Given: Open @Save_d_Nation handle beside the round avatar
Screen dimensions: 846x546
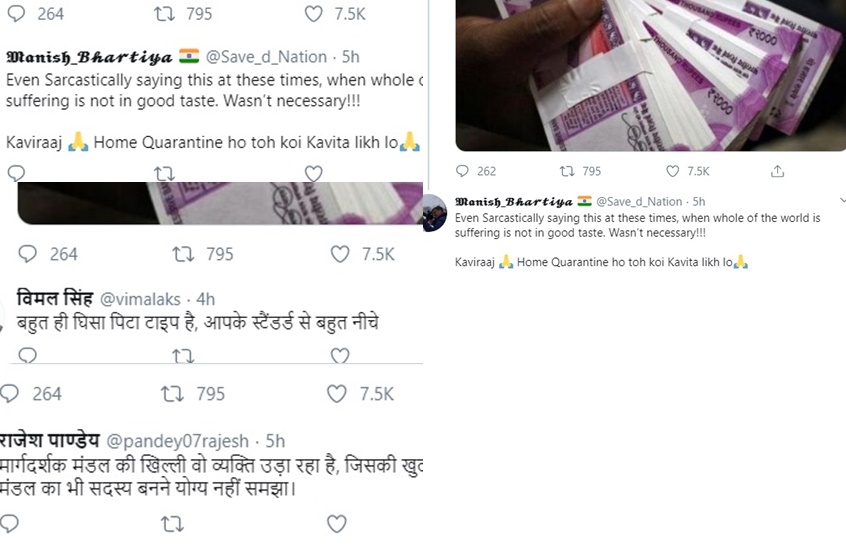Looking at the screenshot, I should point(640,201).
